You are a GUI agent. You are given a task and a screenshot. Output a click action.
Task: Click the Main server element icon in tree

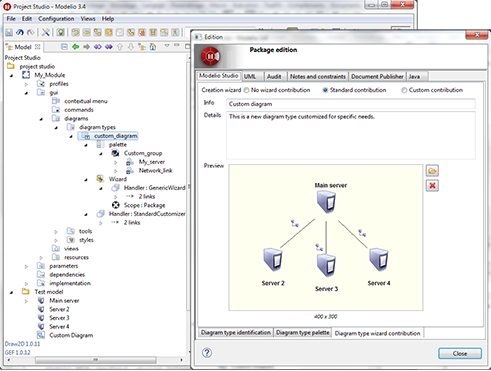tap(41, 300)
